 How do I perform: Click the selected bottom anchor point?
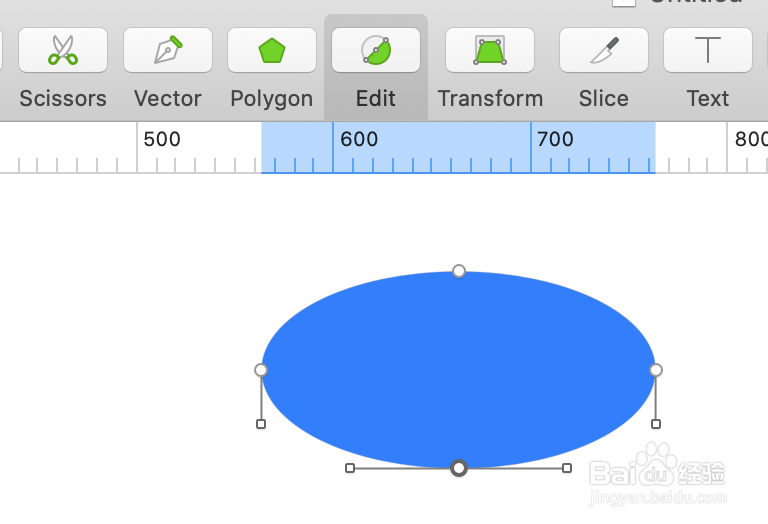point(459,468)
